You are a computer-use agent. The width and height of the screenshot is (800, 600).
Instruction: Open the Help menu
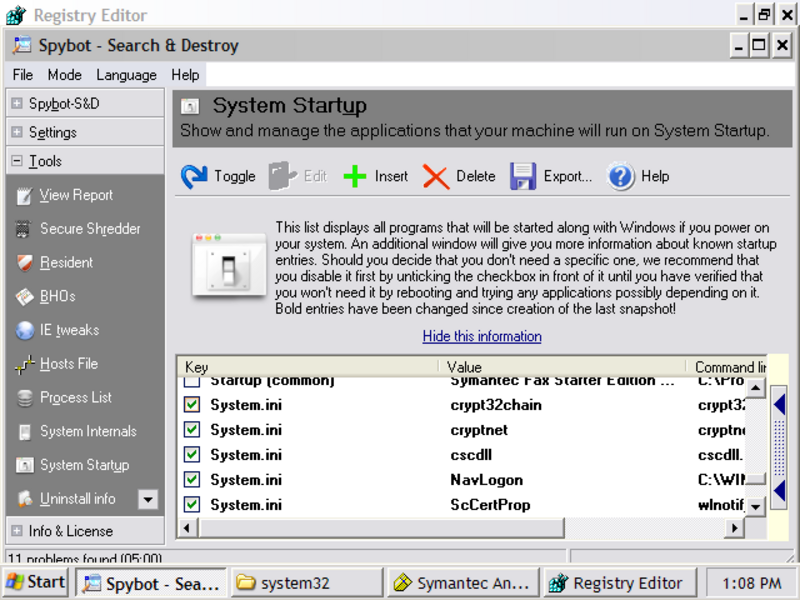tap(185, 75)
